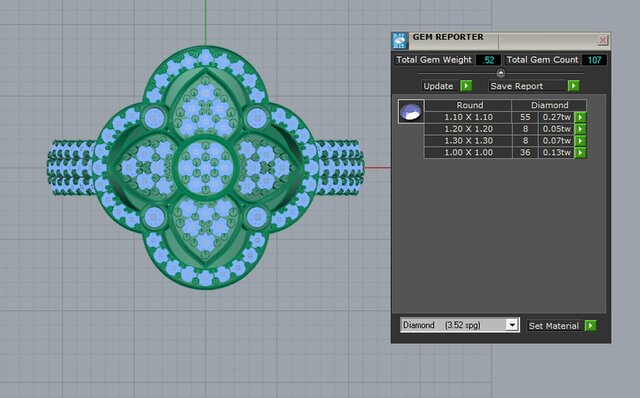Click the Round column header
Viewport: 640px width, 398px height.
[x=468, y=105]
